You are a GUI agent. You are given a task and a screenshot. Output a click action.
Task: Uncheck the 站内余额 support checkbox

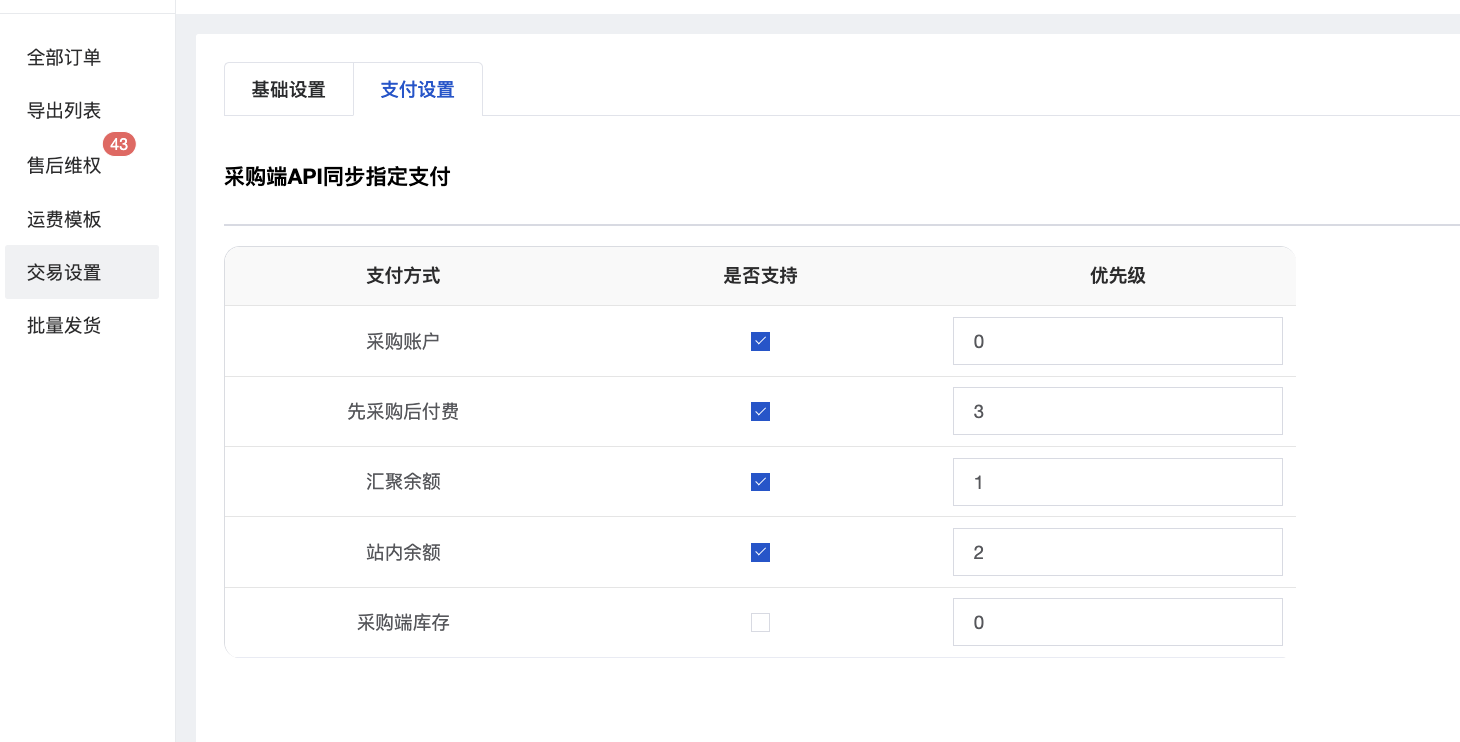(760, 552)
